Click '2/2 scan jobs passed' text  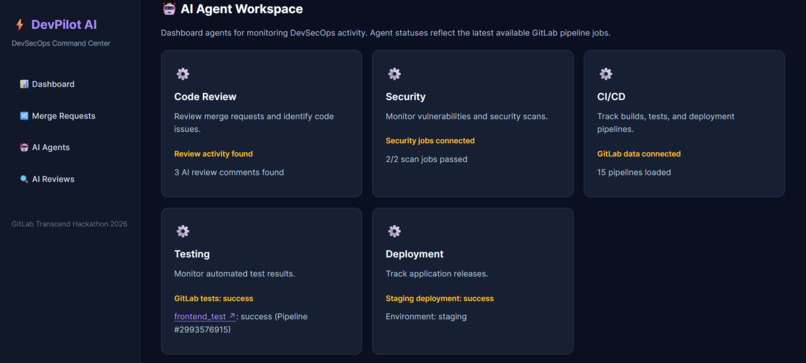(427, 159)
